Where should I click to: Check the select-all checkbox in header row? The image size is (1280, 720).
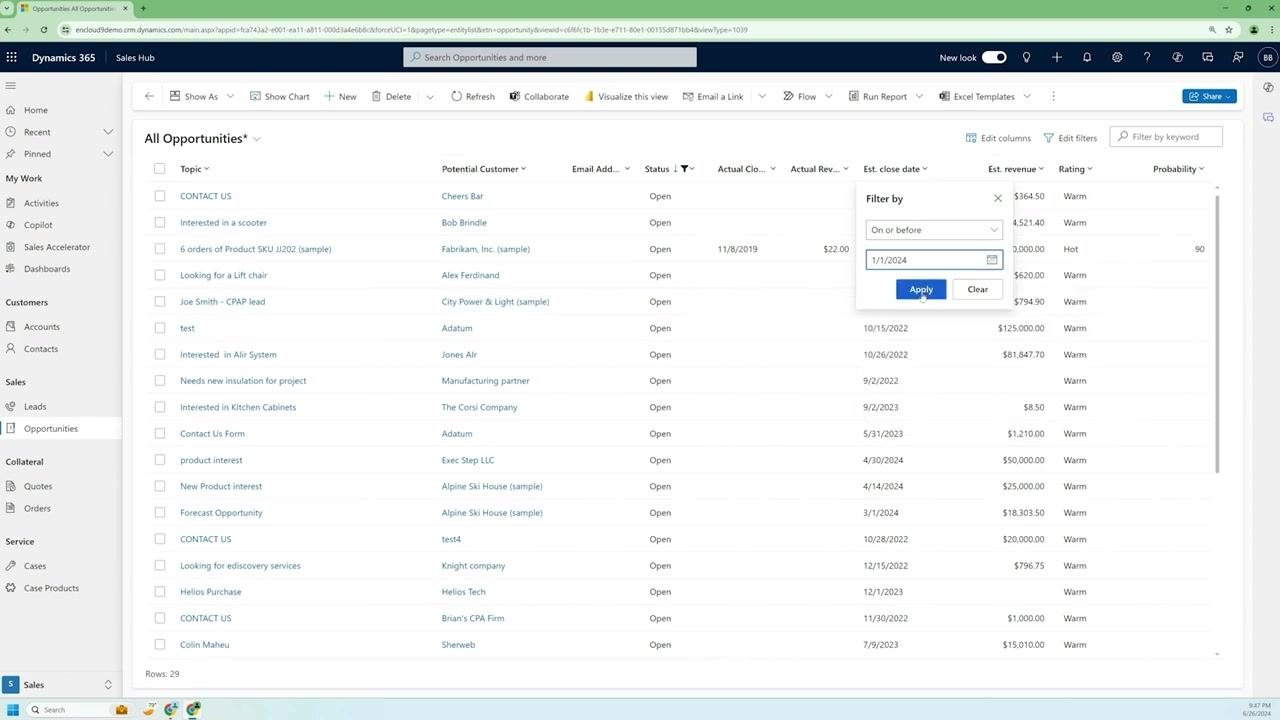point(159,169)
